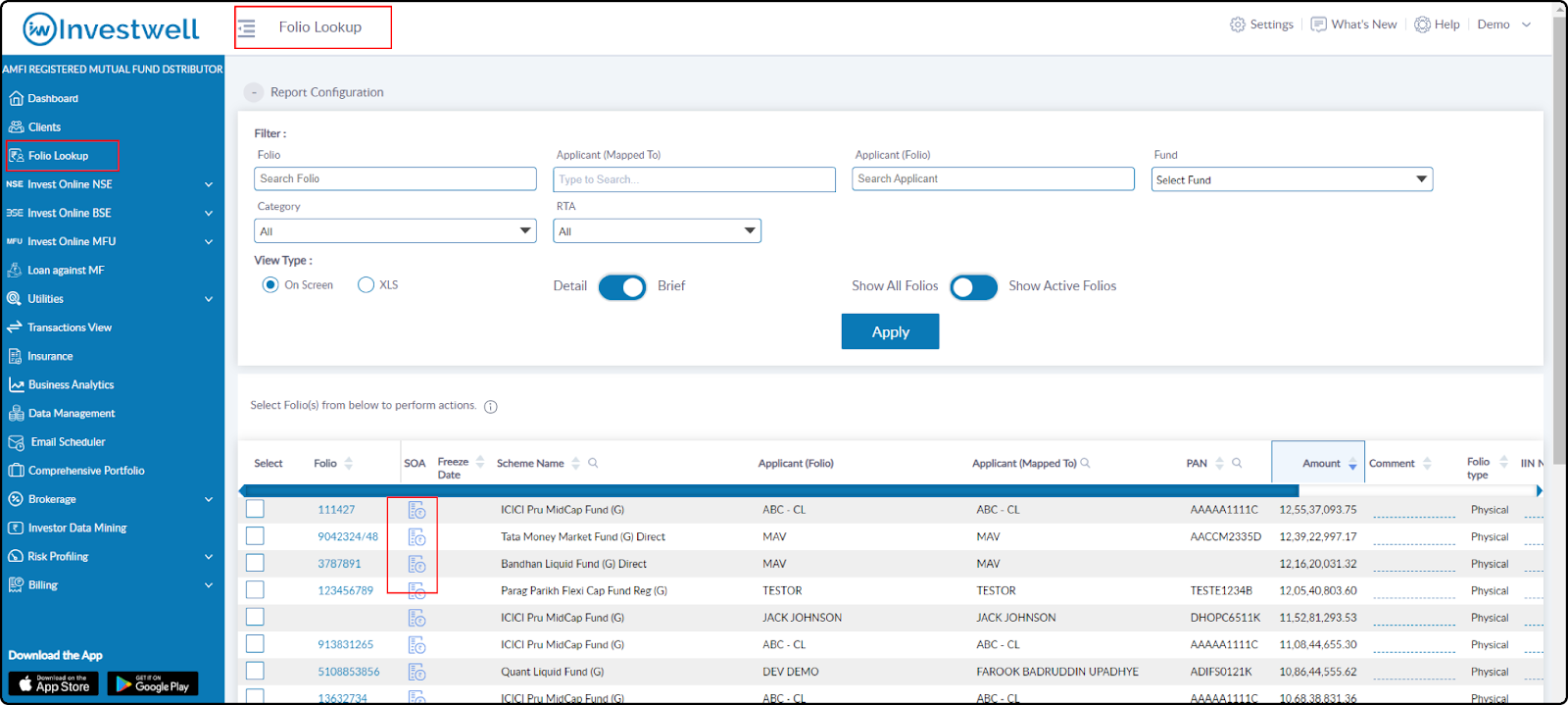This screenshot has height=705, width=1568.
Task: Click the right scroll arrow of table
Action: 1539,490
